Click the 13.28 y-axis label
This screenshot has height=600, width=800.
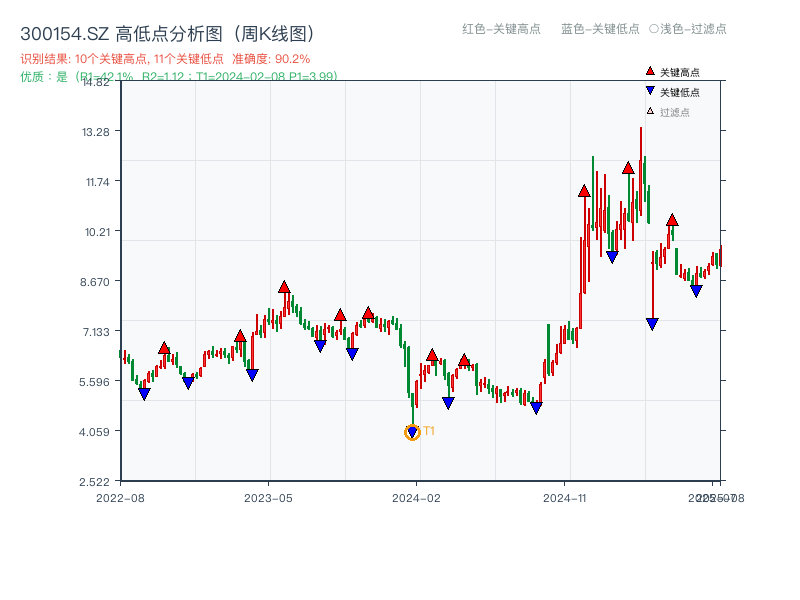pos(96,132)
